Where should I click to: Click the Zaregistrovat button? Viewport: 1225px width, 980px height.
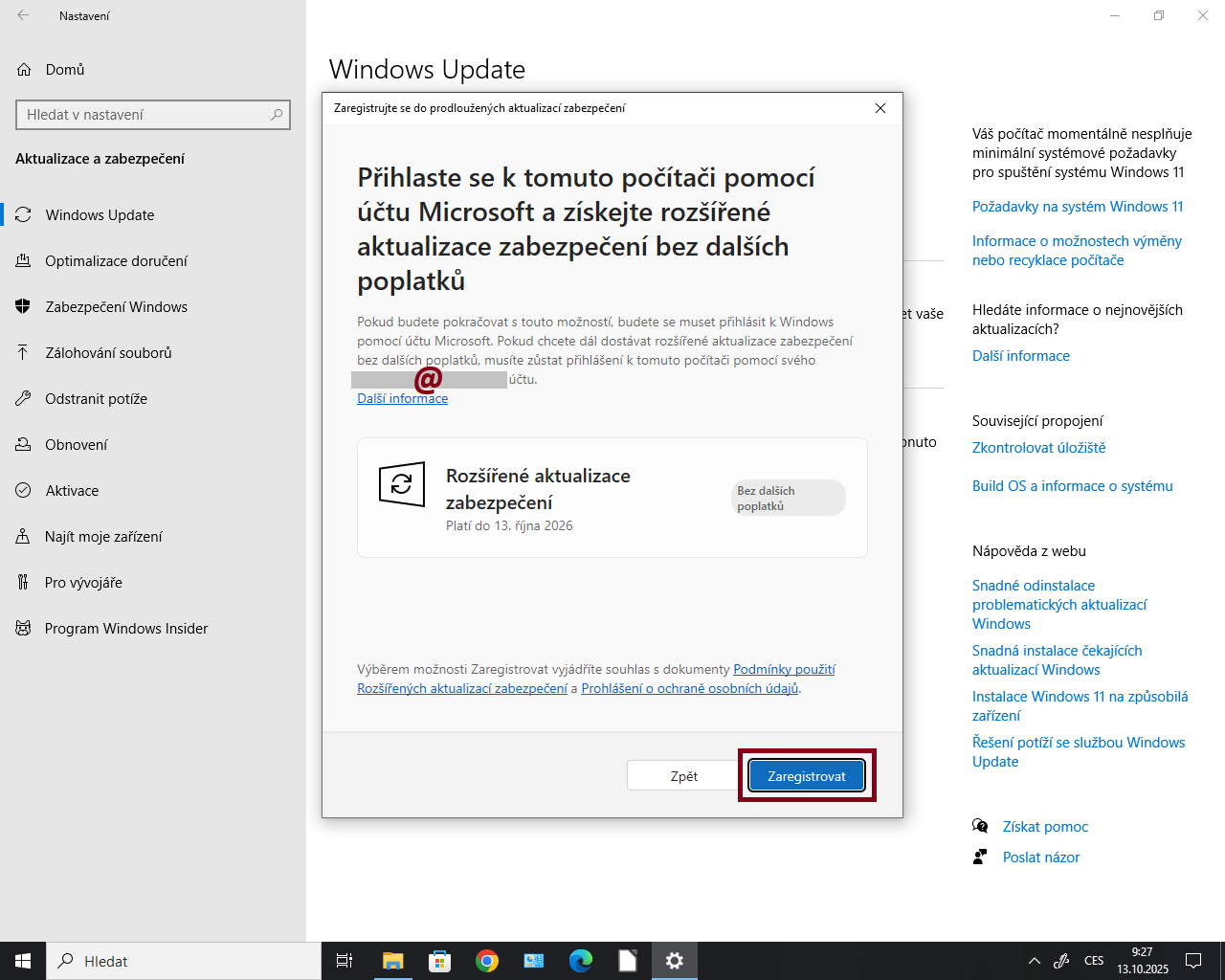pyautogui.click(x=807, y=776)
